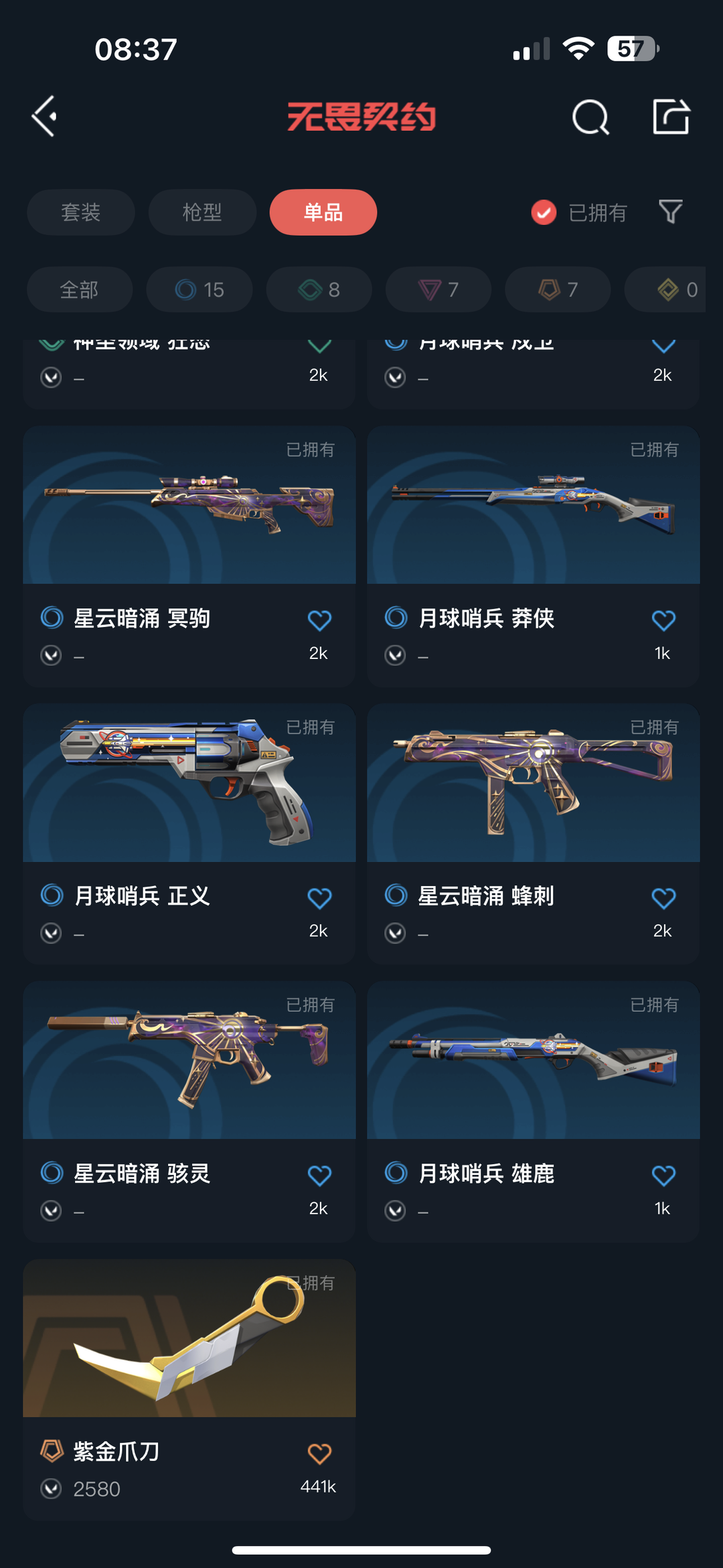This screenshot has width=723, height=1568.
Task: Select the 单品 tab
Action: [323, 212]
